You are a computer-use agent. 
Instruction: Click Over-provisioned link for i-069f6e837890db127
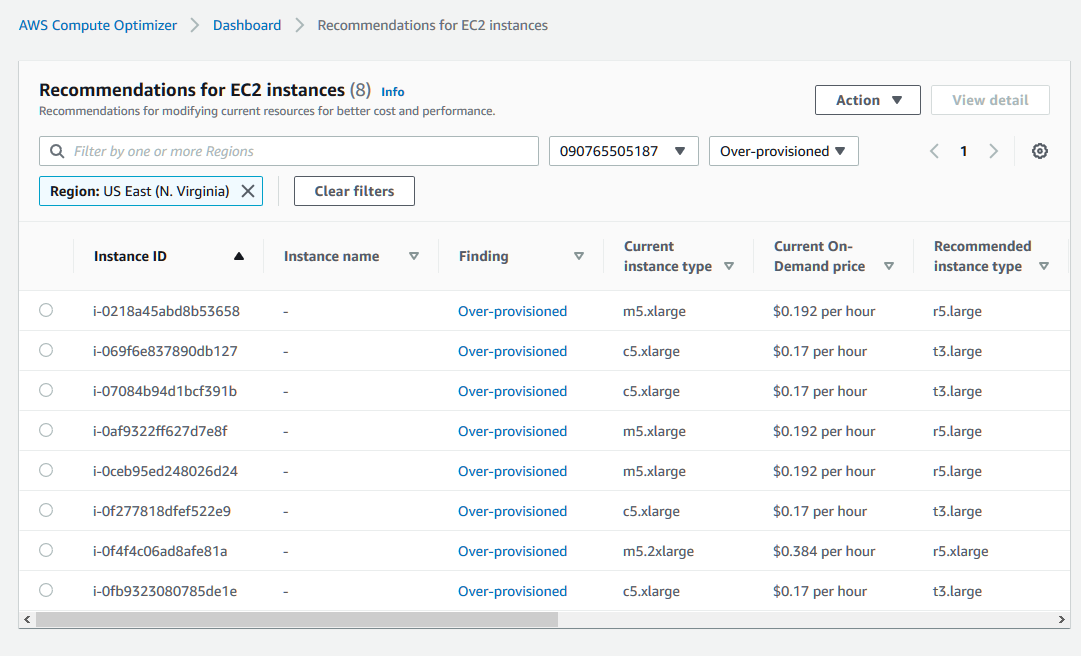tap(512, 350)
